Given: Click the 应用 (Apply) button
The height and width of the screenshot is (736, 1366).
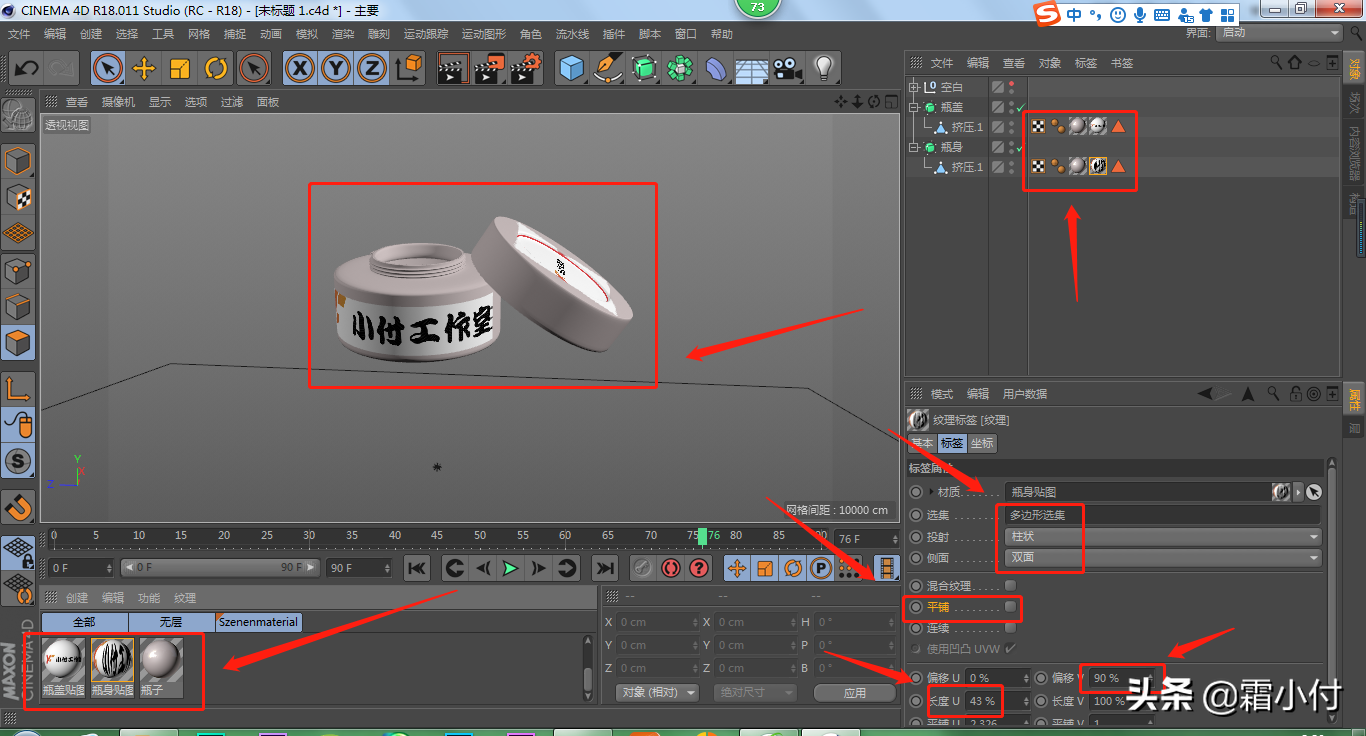Looking at the screenshot, I should (x=854, y=692).
